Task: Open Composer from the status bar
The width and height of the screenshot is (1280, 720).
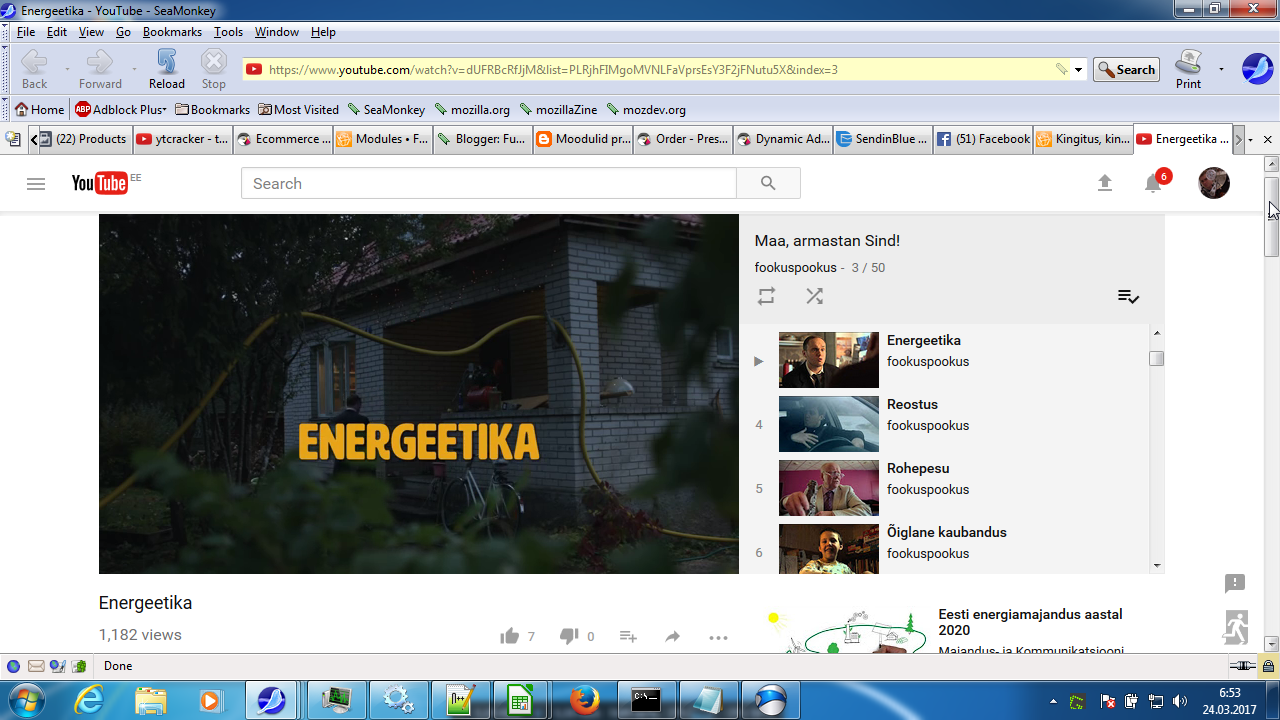Action: click(57, 666)
